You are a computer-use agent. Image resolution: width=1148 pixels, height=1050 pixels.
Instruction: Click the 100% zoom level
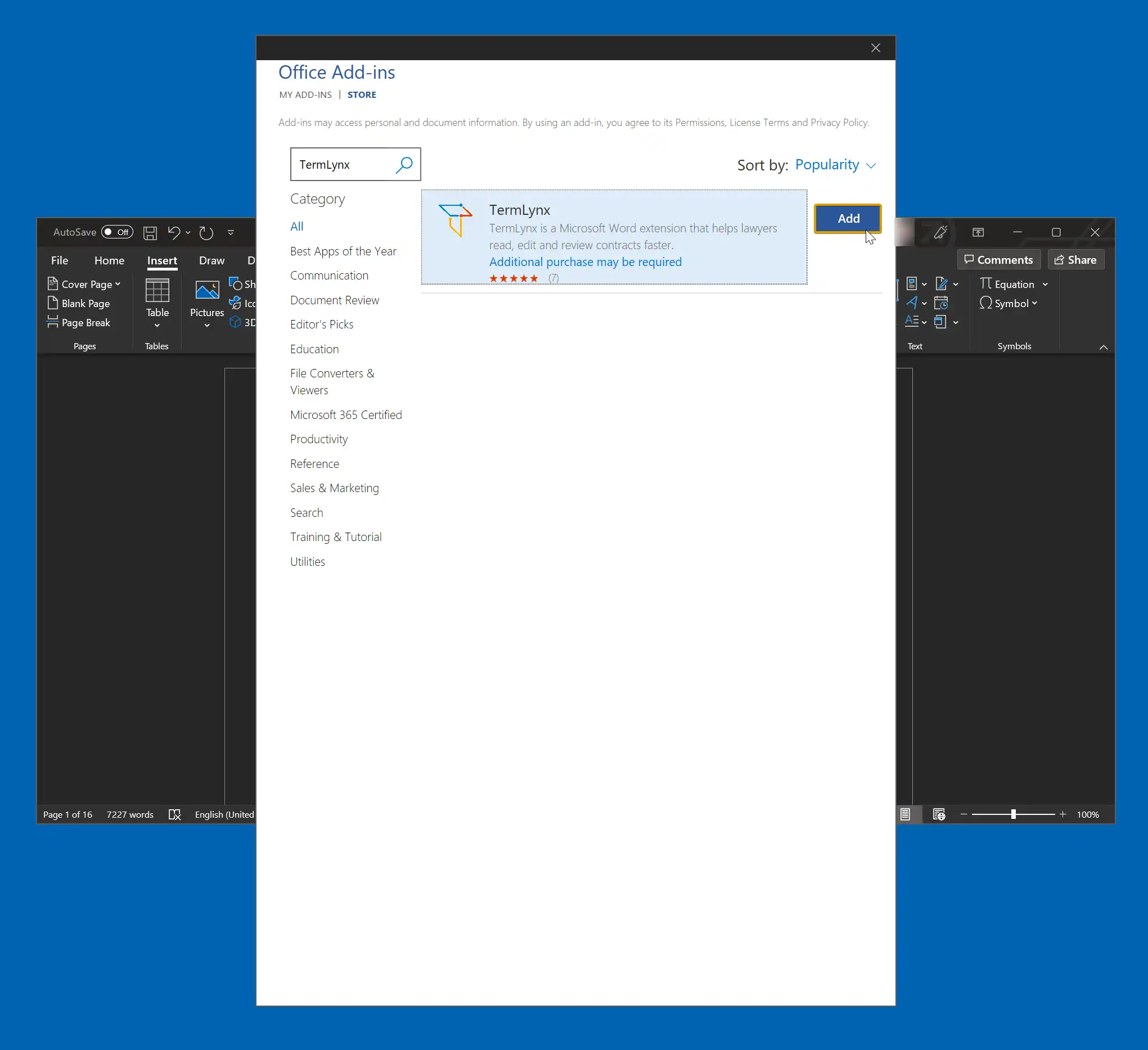pyautogui.click(x=1088, y=815)
